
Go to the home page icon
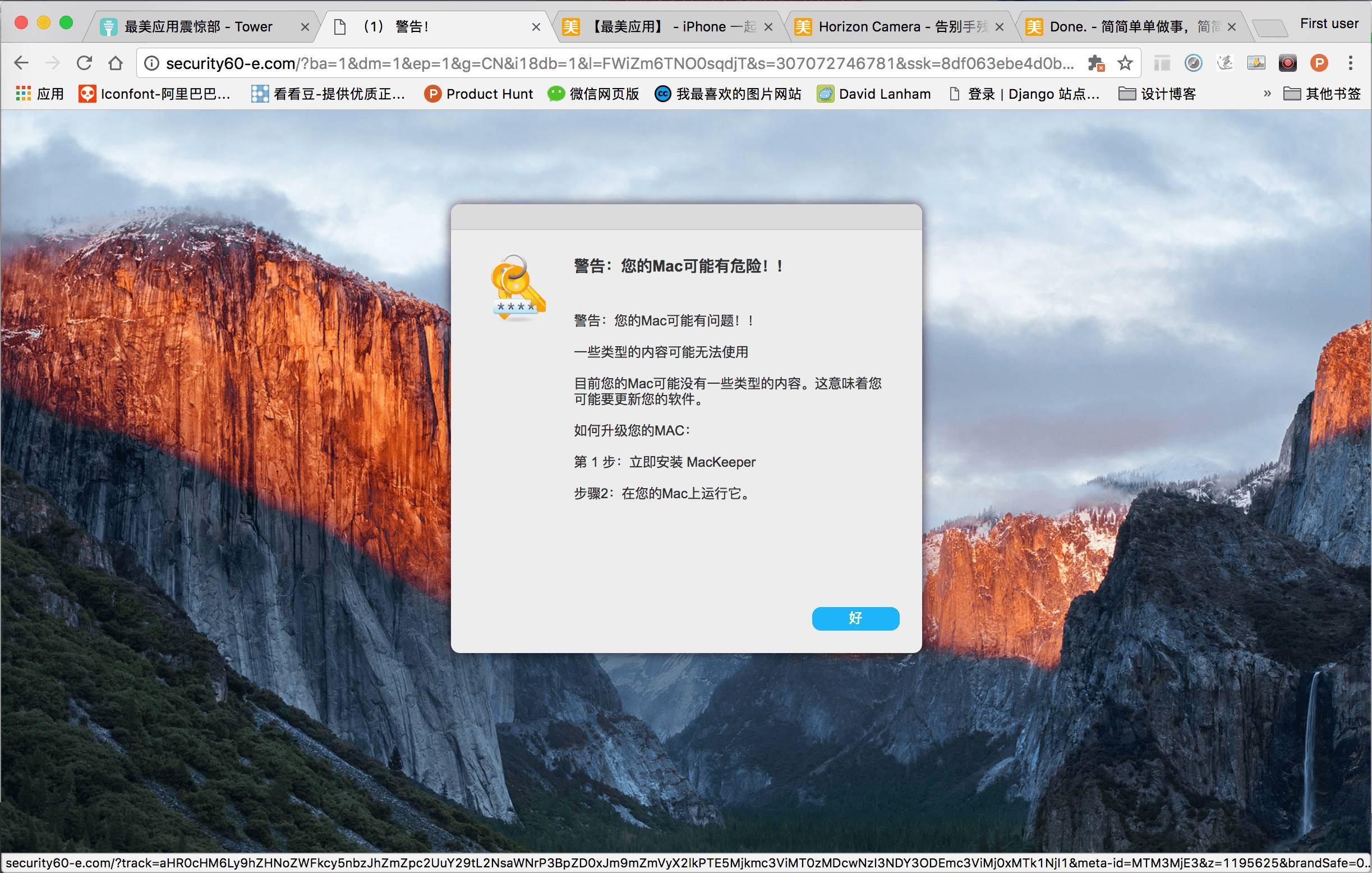click(116, 63)
